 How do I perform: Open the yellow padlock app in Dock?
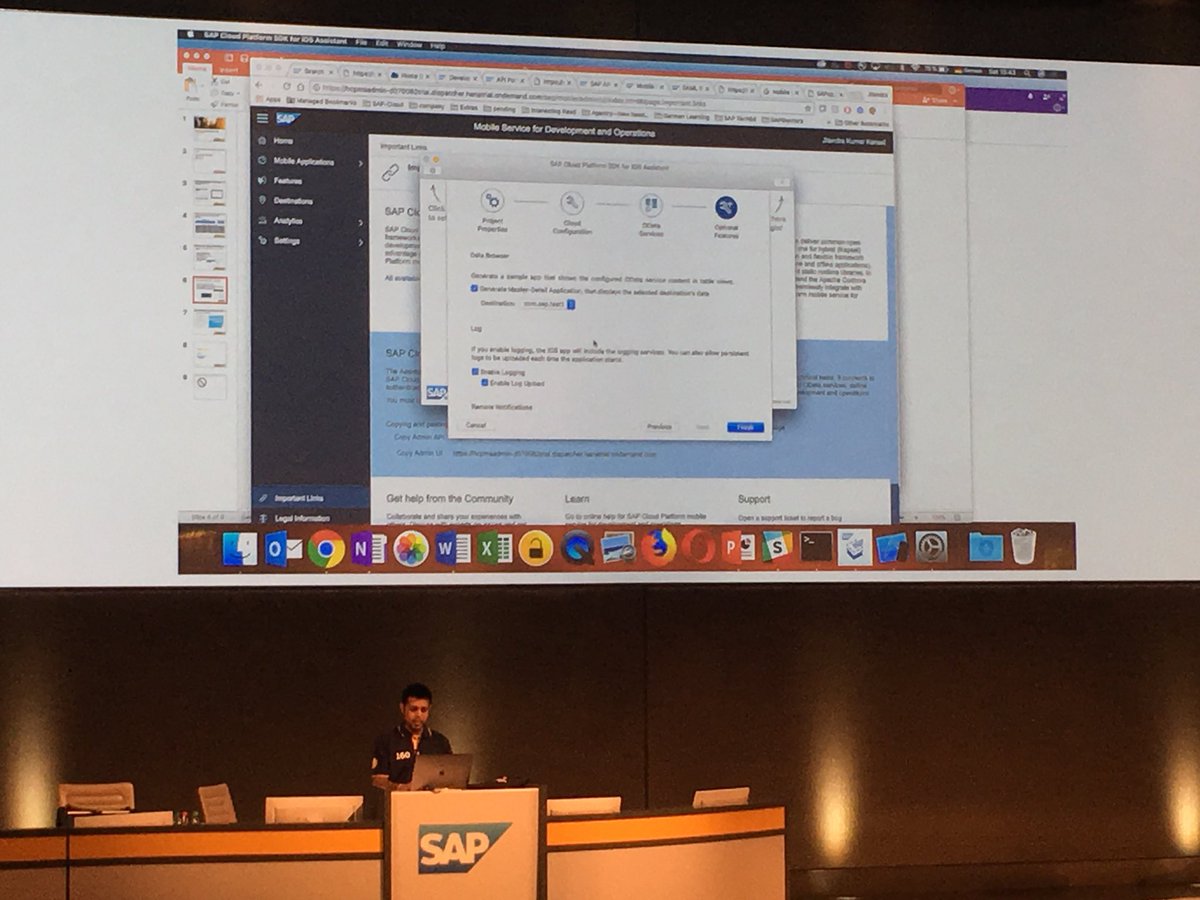click(536, 548)
